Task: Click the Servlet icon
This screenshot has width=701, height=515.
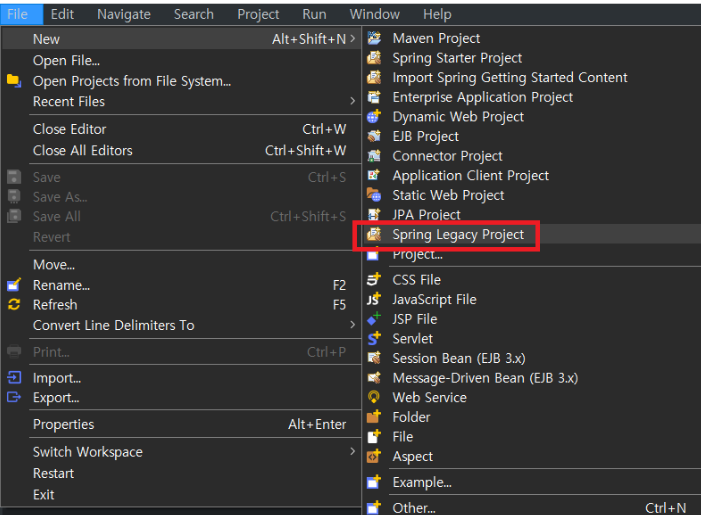Action: 374,339
